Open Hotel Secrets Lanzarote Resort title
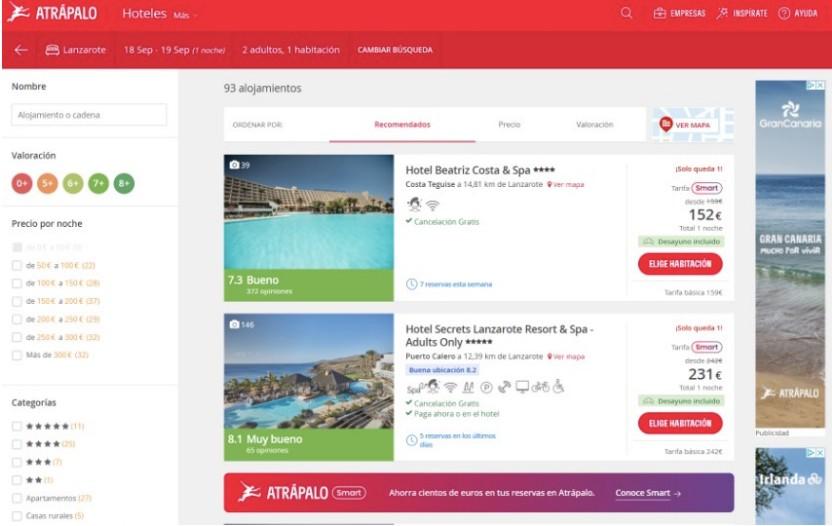The height and width of the screenshot is (526, 832). (x=499, y=335)
